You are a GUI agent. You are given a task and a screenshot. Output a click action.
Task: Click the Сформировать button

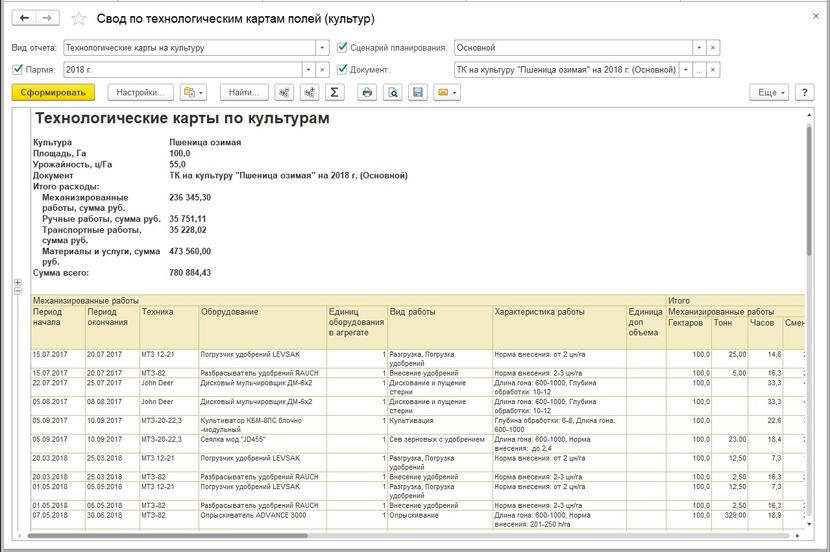coord(53,92)
